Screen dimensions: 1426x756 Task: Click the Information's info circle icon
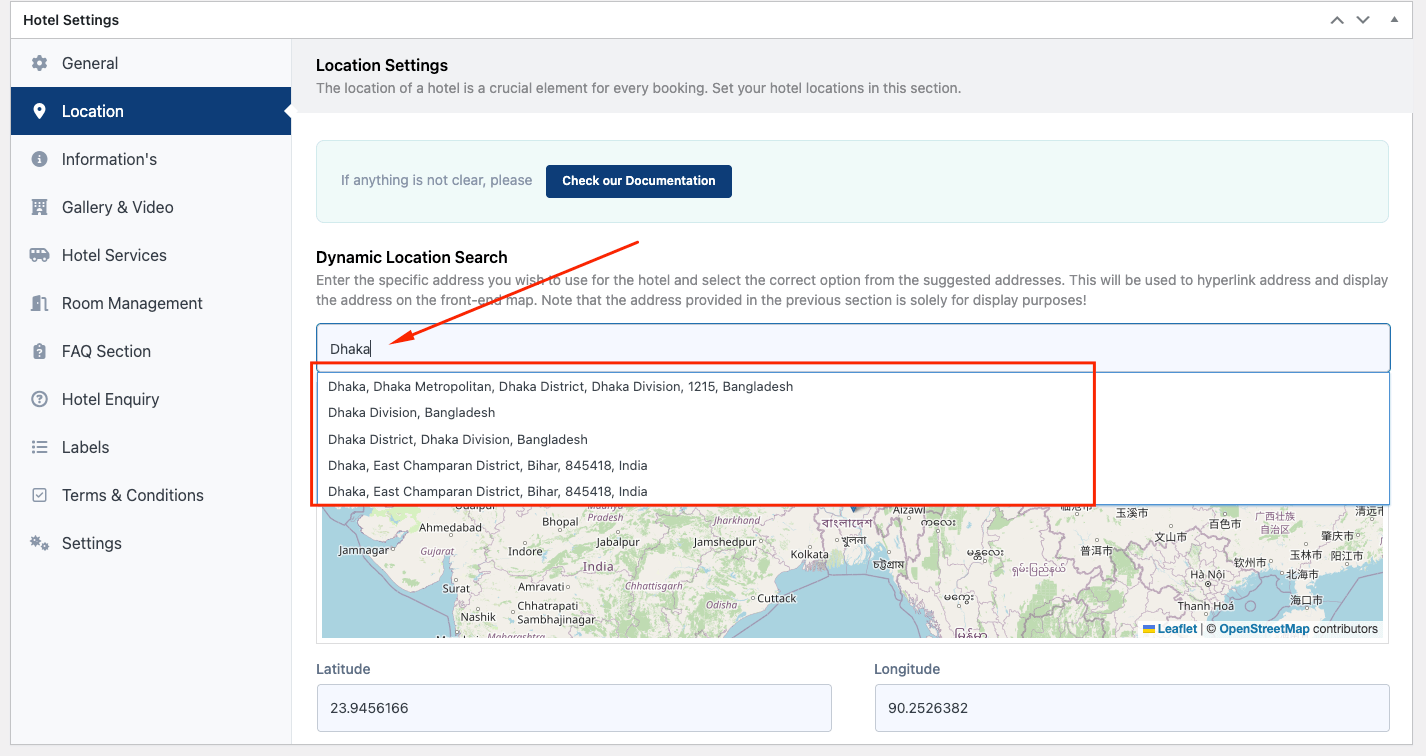(x=39, y=159)
